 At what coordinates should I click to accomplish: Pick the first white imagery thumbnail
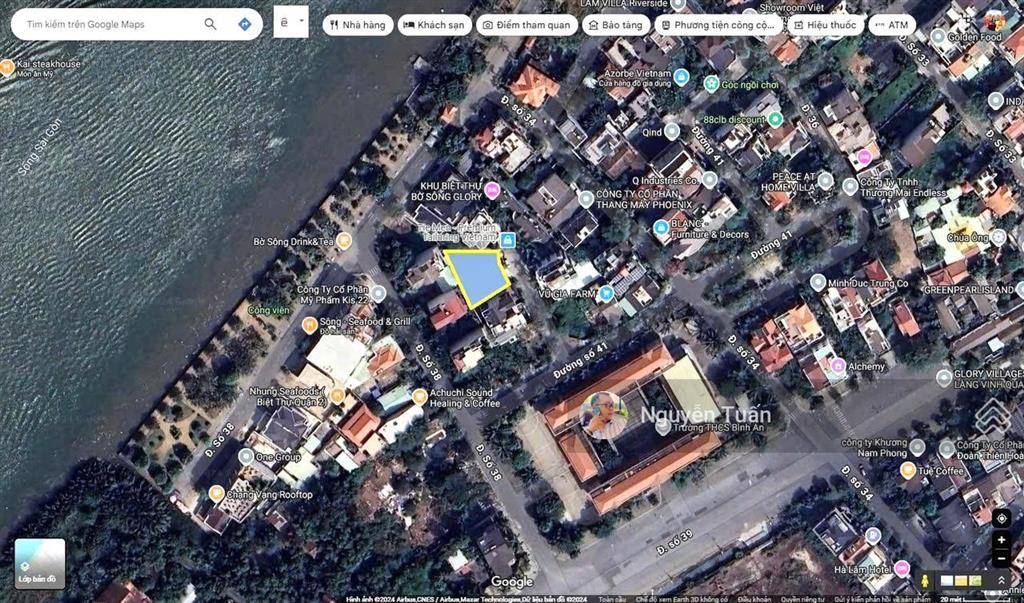tap(947, 580)
